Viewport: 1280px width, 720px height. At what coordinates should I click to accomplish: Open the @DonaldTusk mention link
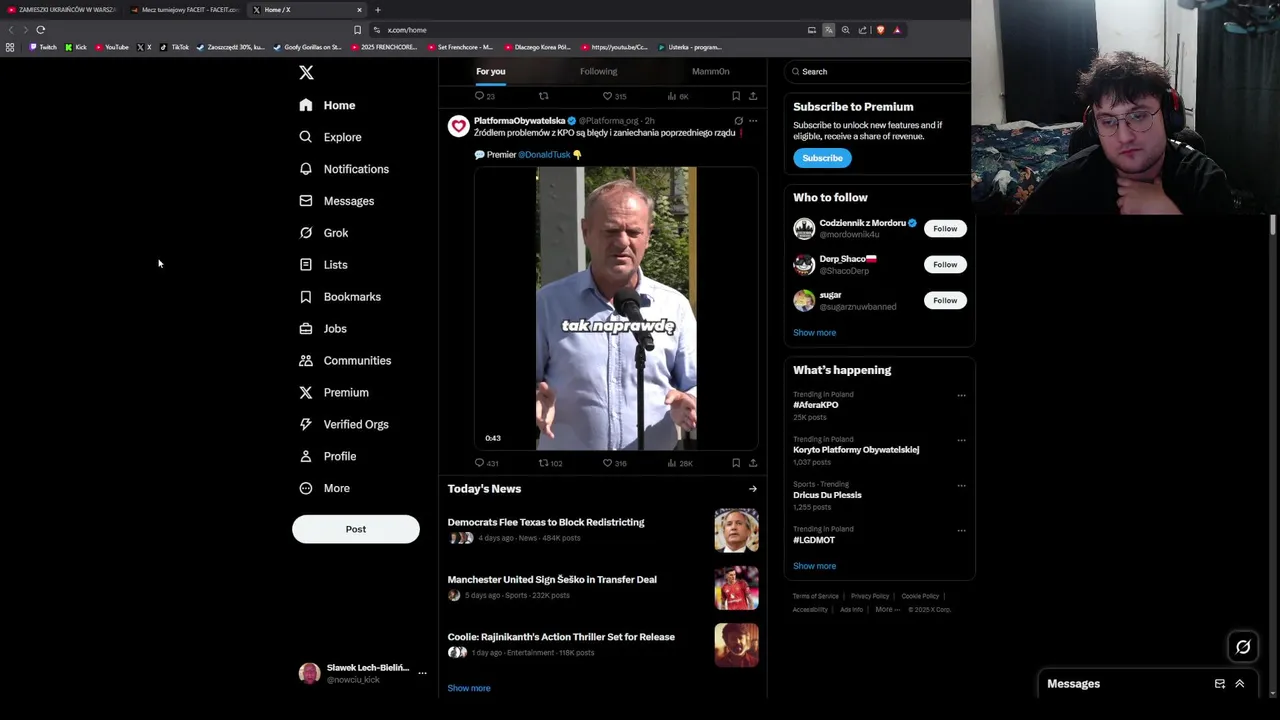point(544,155)
